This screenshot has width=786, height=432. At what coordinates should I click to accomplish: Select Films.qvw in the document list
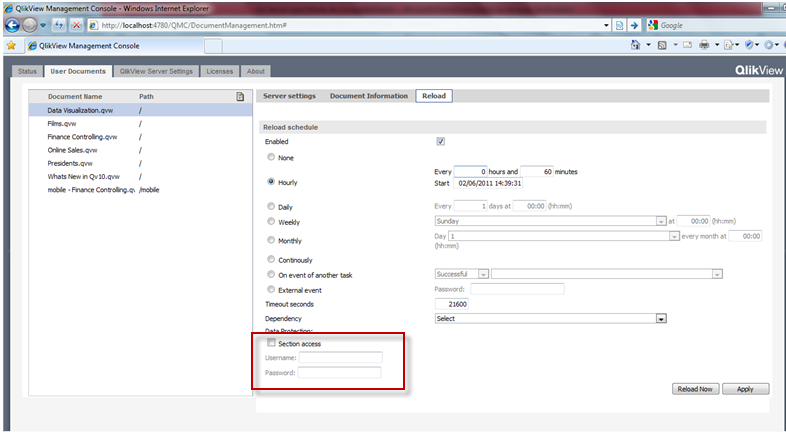coord(140,123)
